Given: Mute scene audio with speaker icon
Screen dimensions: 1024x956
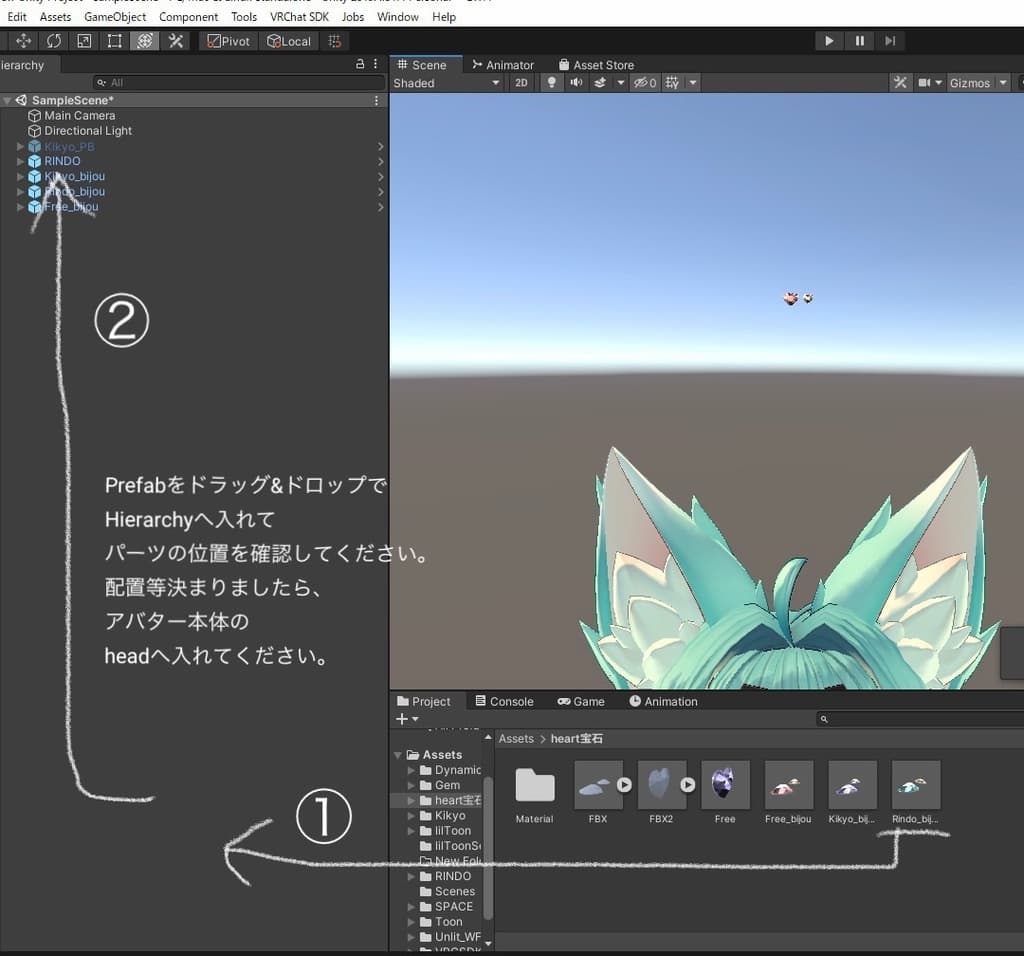Looking at the screenshot, I should click(x=576, y=83).
